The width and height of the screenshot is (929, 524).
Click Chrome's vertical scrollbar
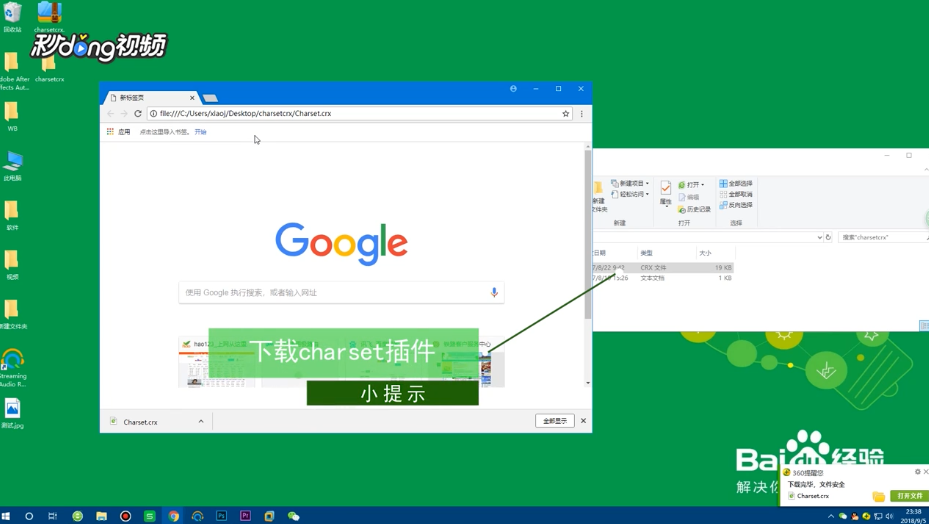(x=588, y=234)
